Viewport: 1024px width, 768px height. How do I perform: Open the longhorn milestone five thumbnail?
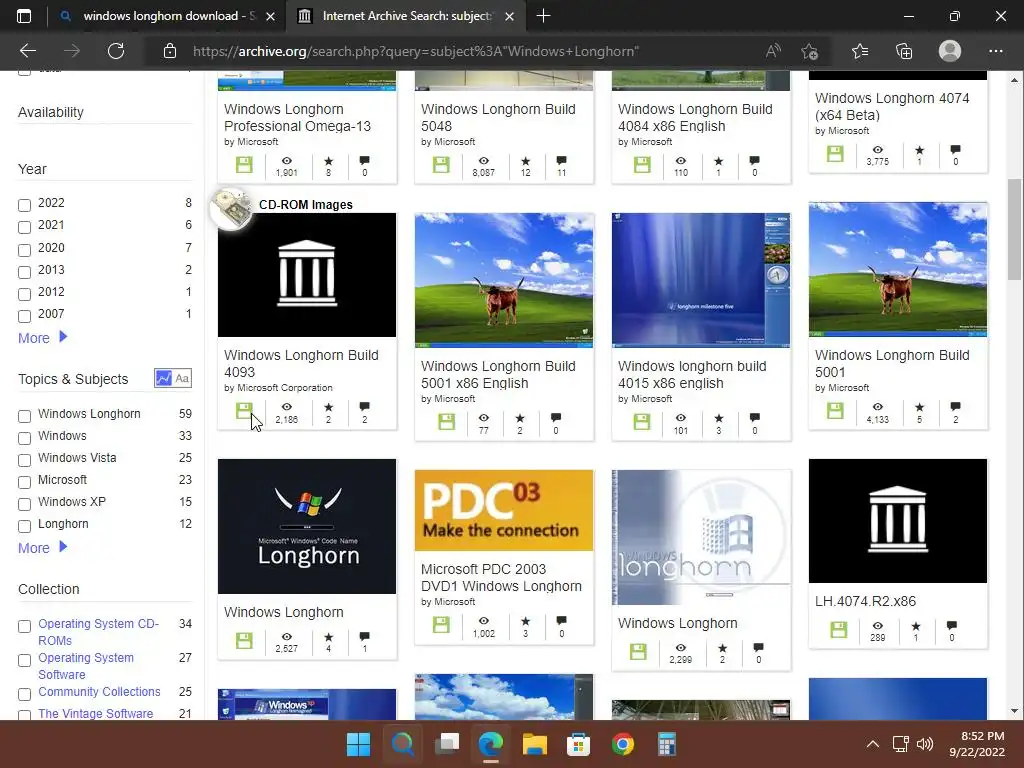tap(701, 280)
